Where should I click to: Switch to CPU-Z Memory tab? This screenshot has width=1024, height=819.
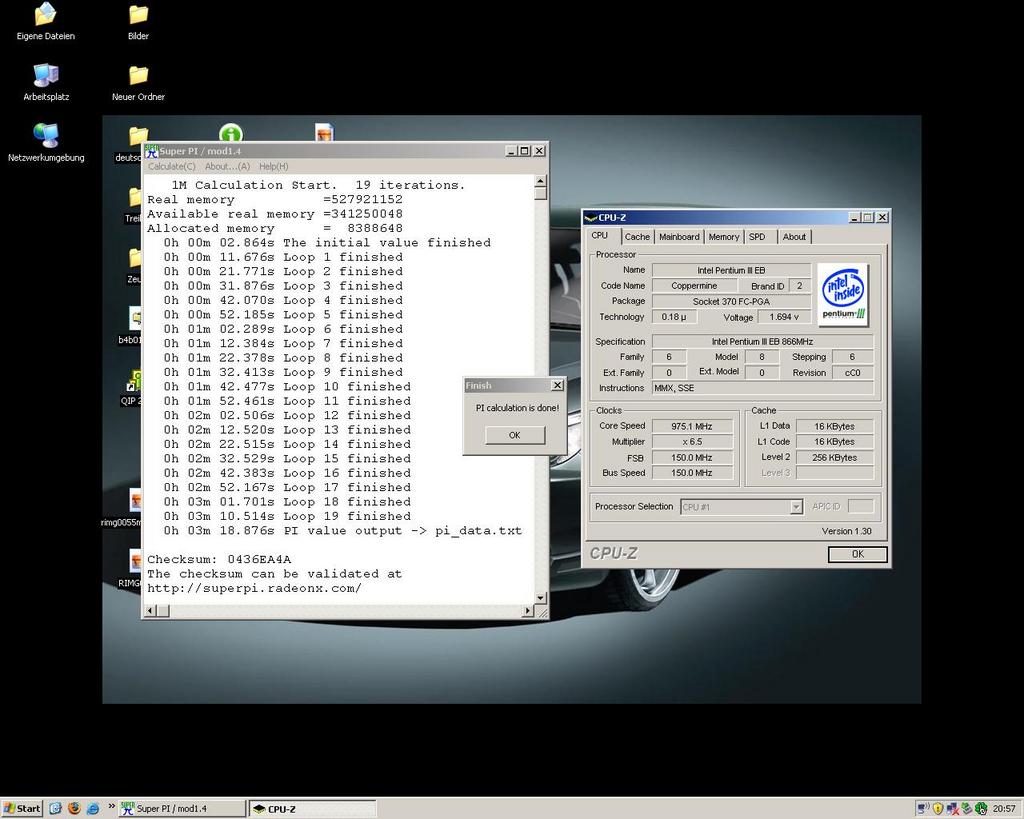pos(724,236)
